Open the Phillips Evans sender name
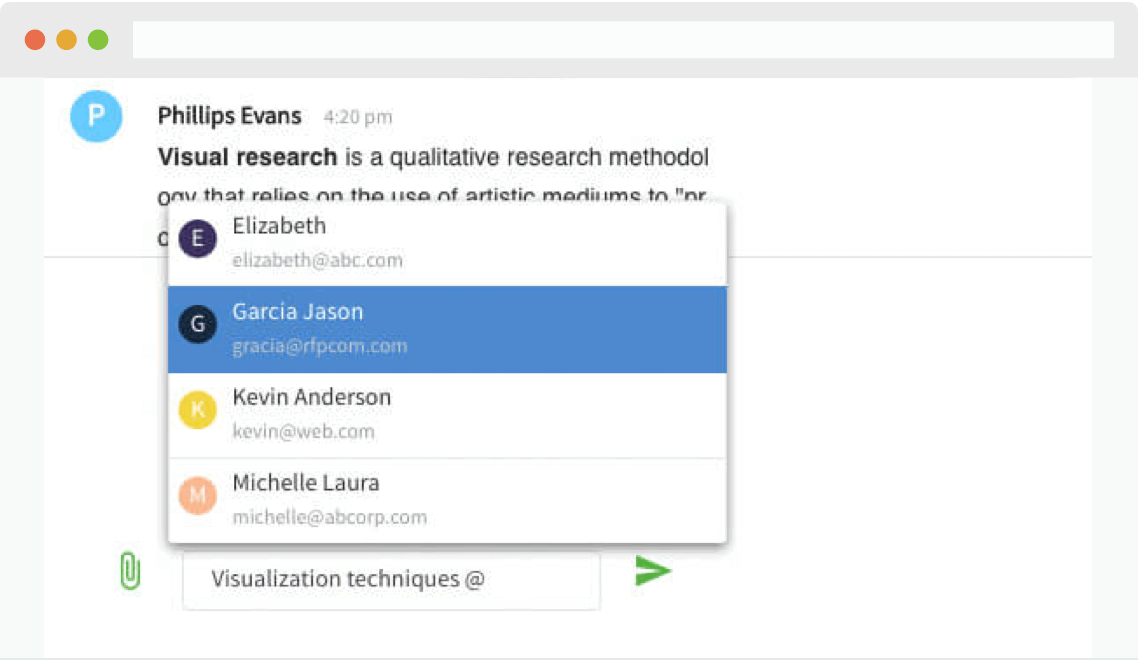1138x660 pixels. 229,116
